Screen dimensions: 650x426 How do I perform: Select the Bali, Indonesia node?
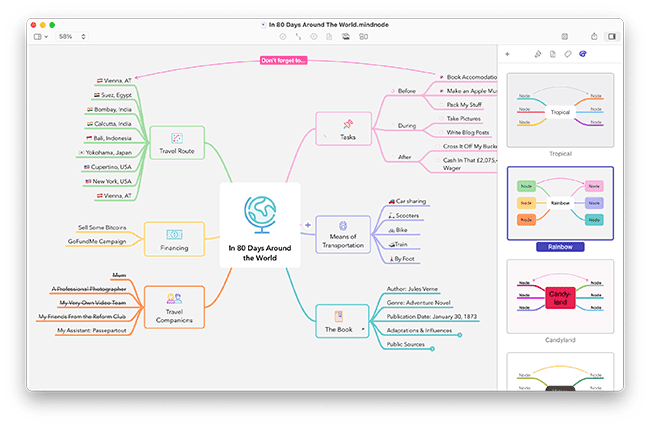click(x=109, y=138)
